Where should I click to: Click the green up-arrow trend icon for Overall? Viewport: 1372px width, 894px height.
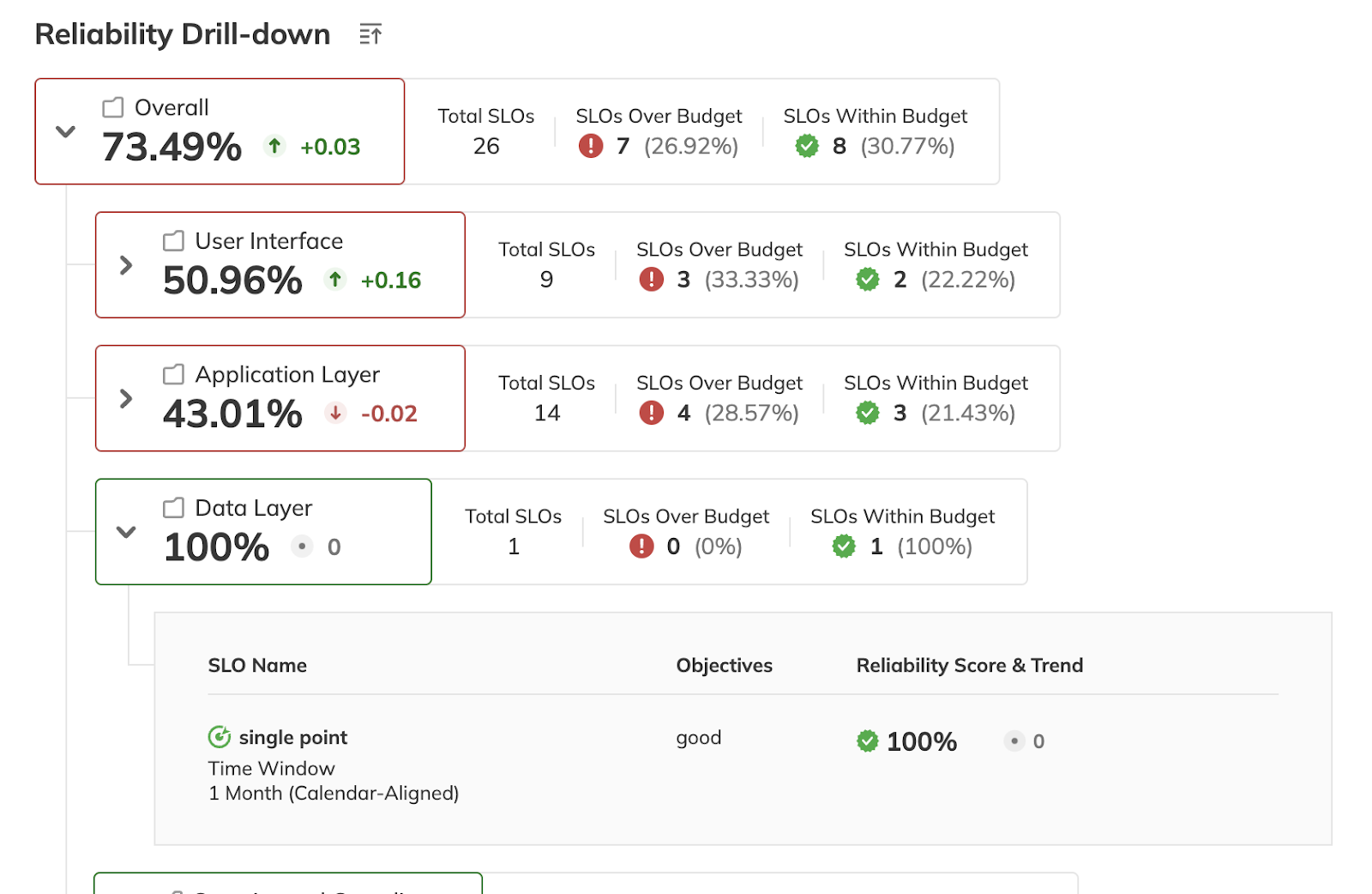click(x=274, y=146)
